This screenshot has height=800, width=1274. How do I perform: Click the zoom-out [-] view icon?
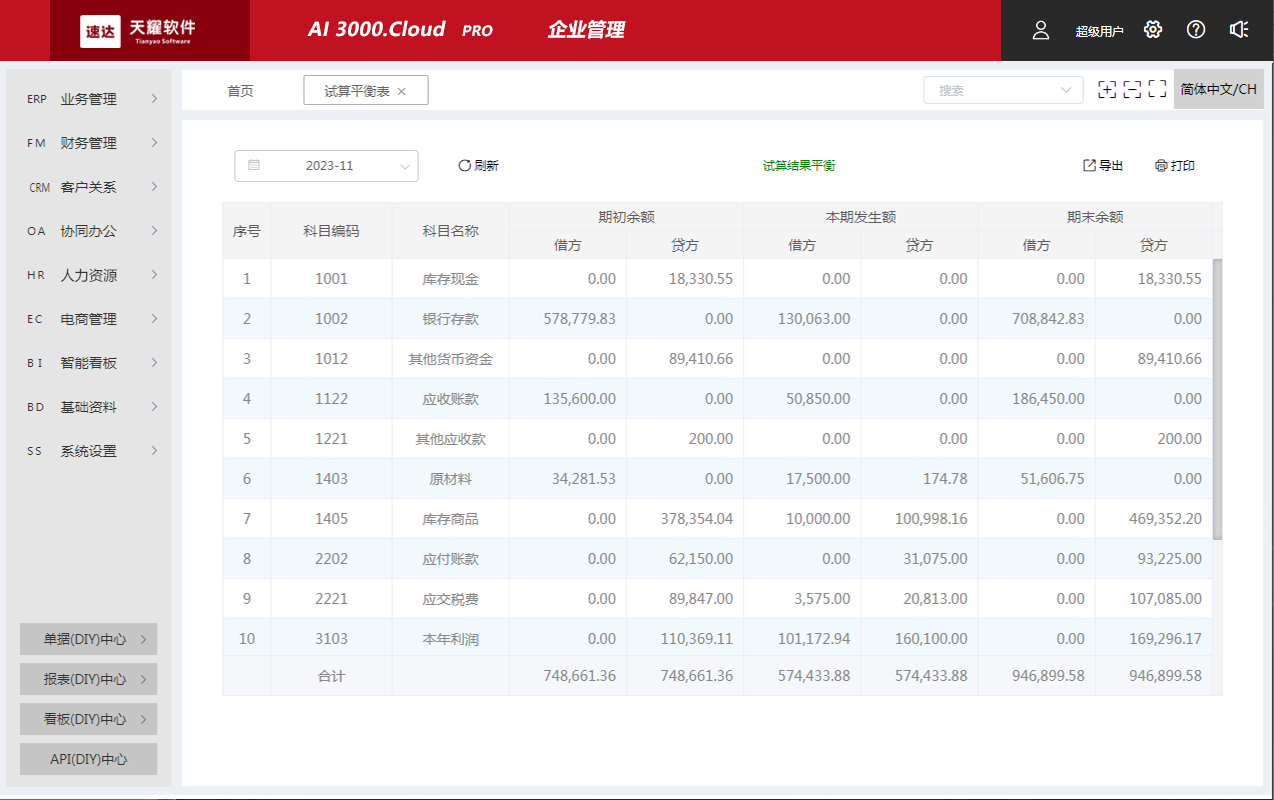[x=1133, y=89]
